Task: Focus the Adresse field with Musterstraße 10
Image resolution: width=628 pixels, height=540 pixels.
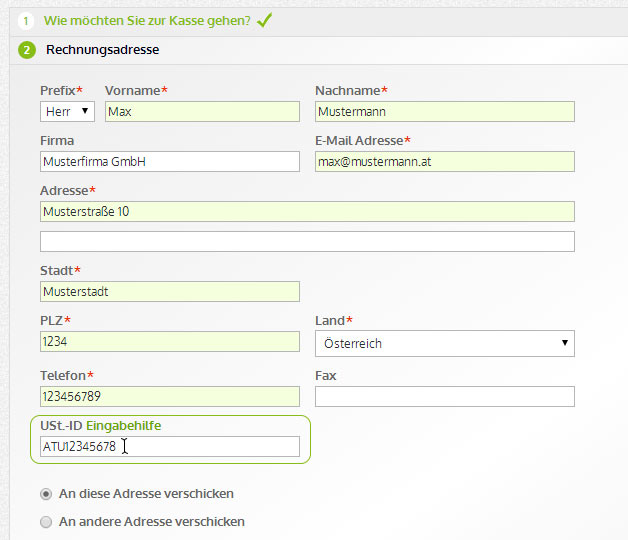Action: point(307,211)
